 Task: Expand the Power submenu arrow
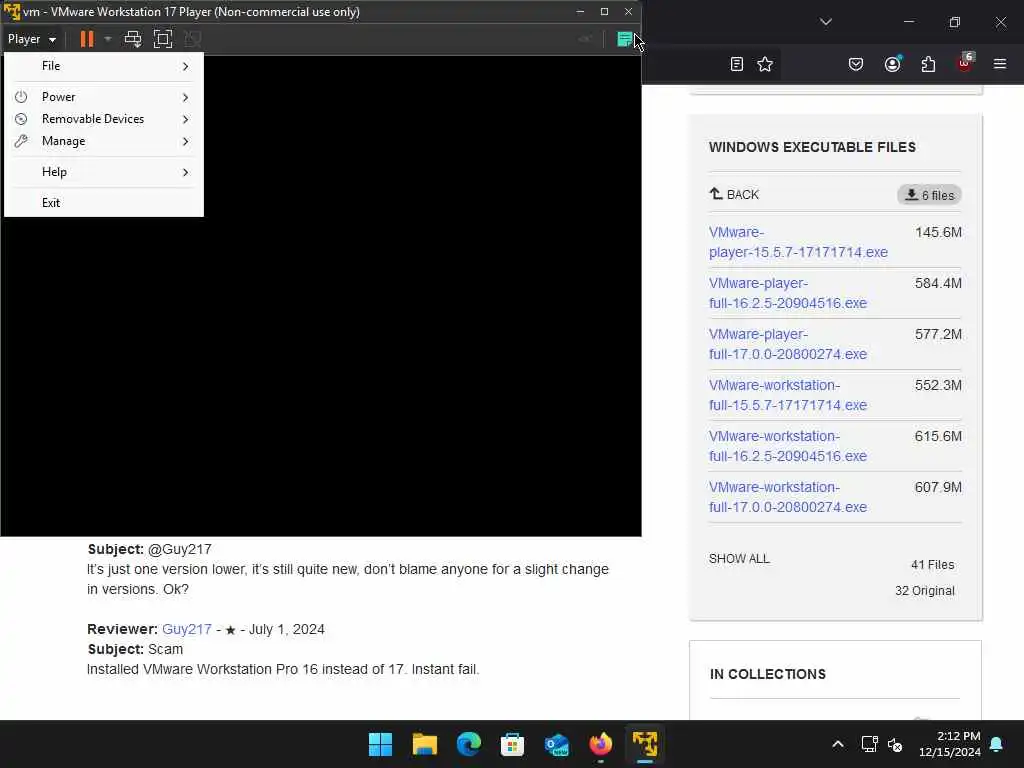click(x=185, y=97)
